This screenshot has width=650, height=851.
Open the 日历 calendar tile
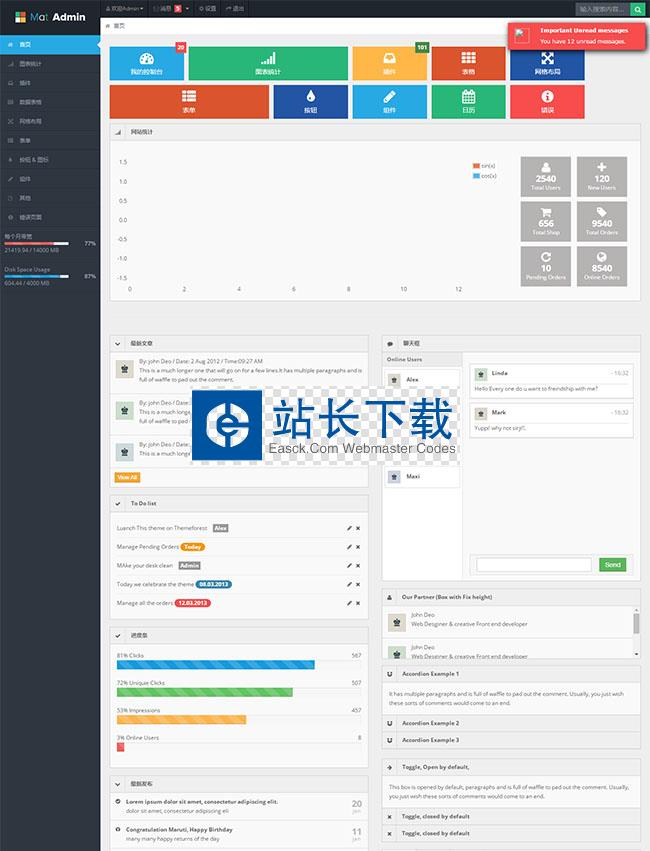tap(468, 101)
